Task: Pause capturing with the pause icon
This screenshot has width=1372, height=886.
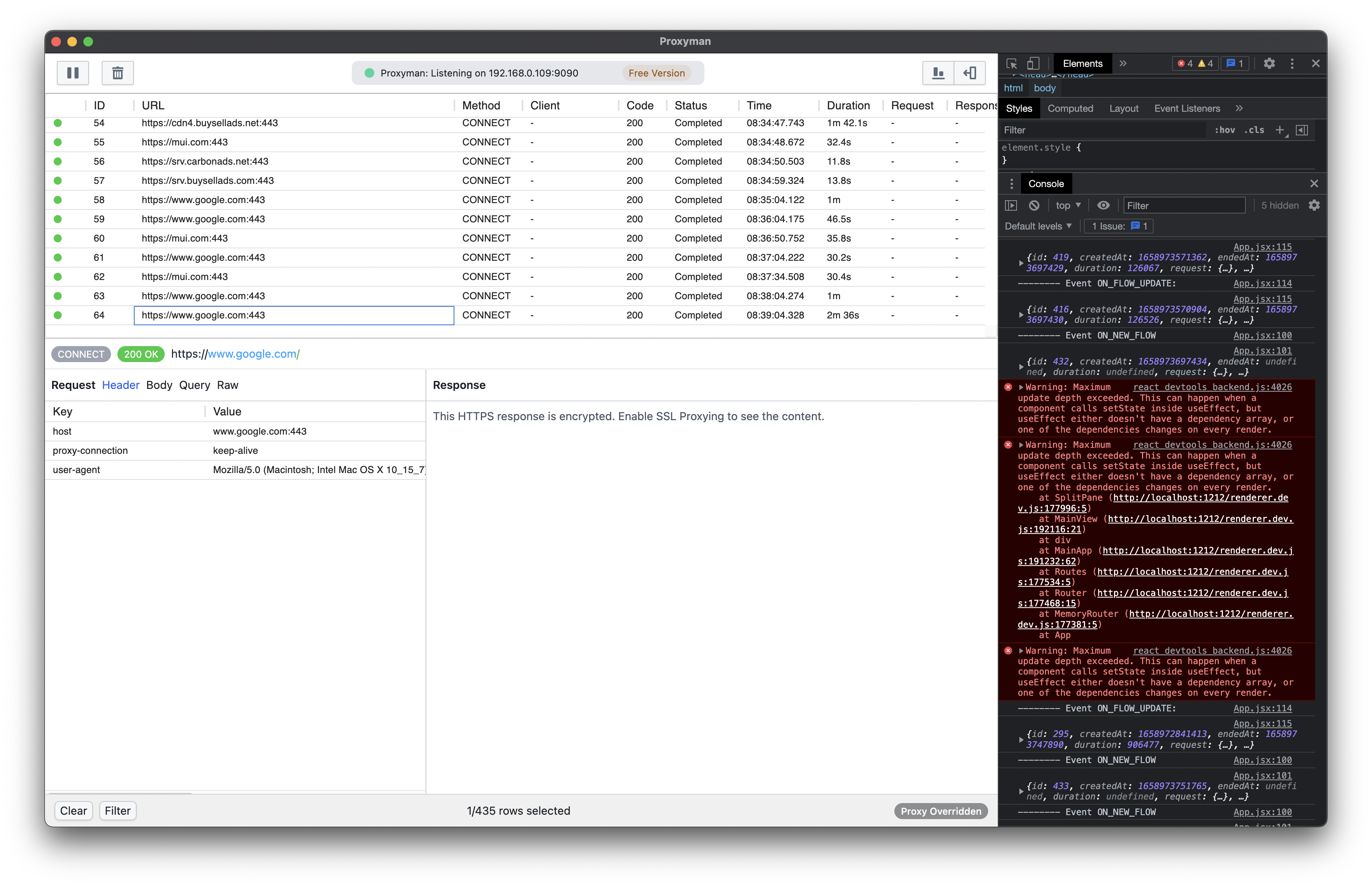Action: (x=73, y=73)
